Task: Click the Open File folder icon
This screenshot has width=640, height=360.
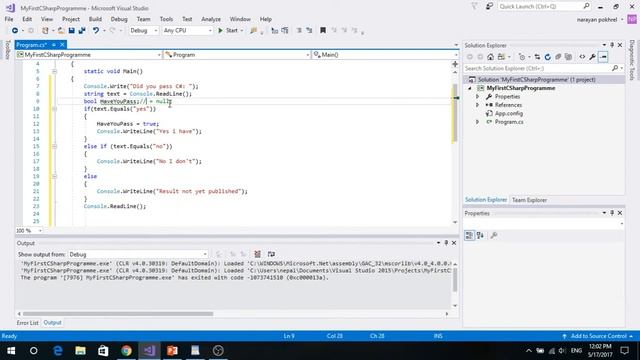Action: [x=61, y=31]
